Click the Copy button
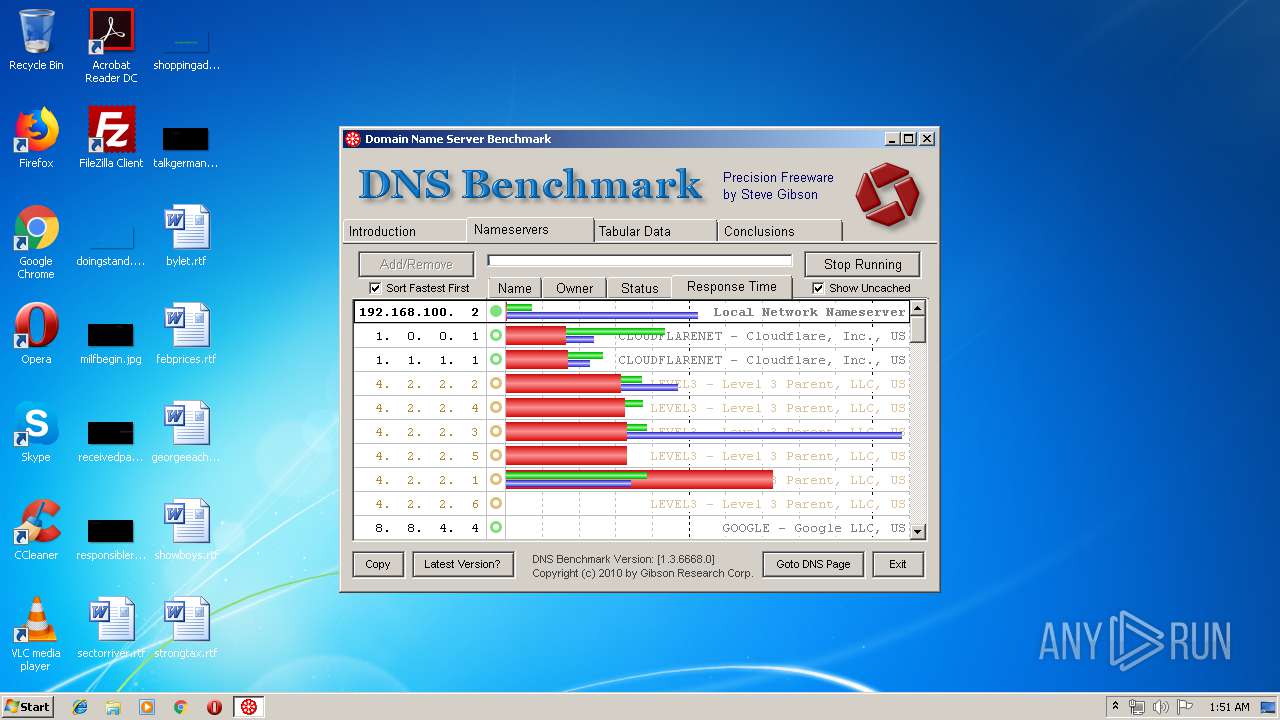The image size is (1280, 720). point(378,564)
